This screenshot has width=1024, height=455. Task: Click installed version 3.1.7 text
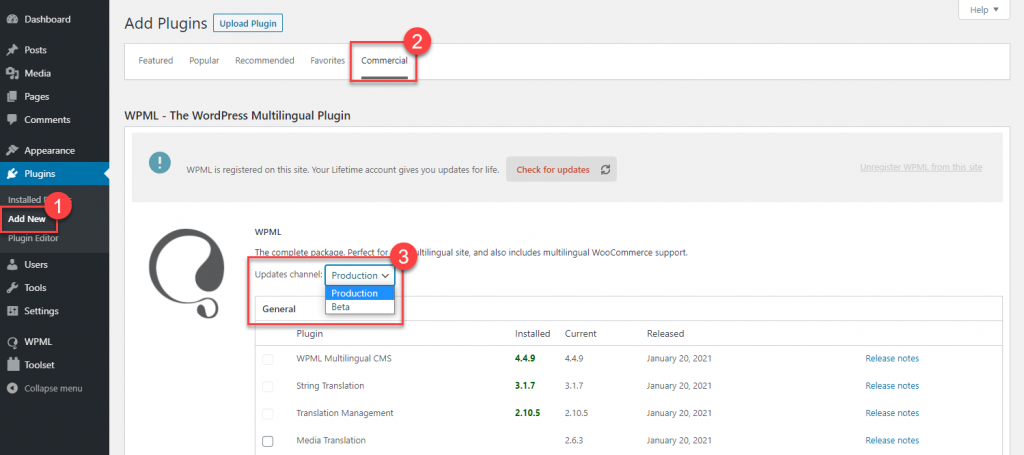525,386
